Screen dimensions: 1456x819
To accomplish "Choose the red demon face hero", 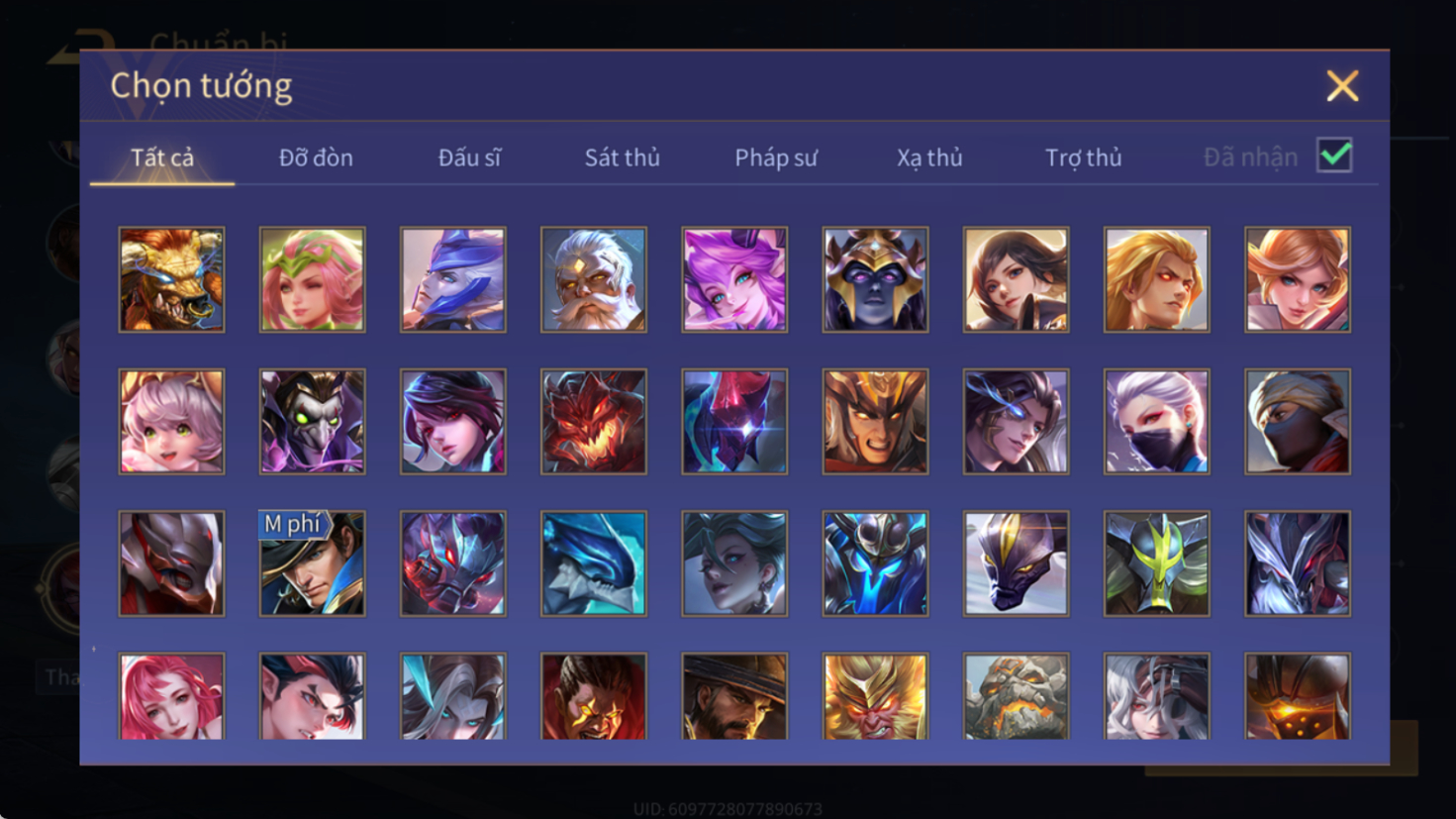I will [594, 422].
